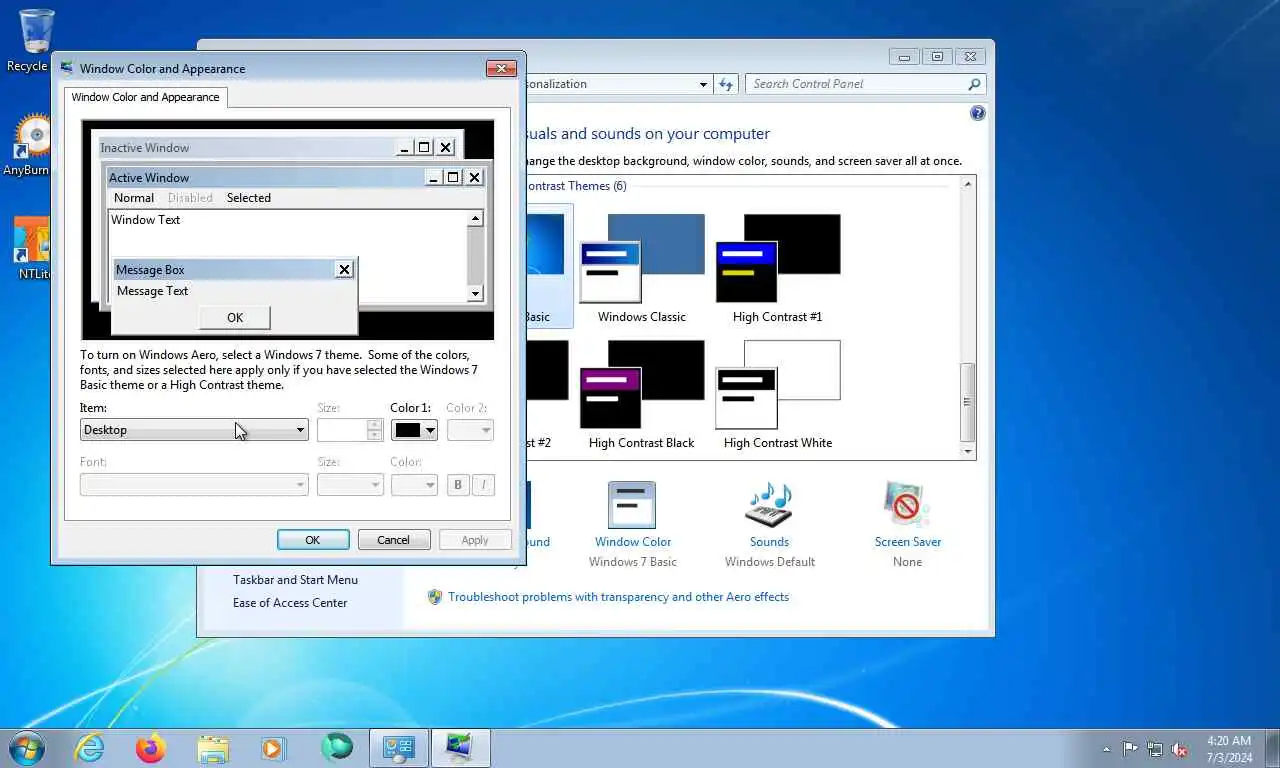Show hidden tray icons arrow
This screenshot has width=1280, height=768.
(x=1106, y=749)
